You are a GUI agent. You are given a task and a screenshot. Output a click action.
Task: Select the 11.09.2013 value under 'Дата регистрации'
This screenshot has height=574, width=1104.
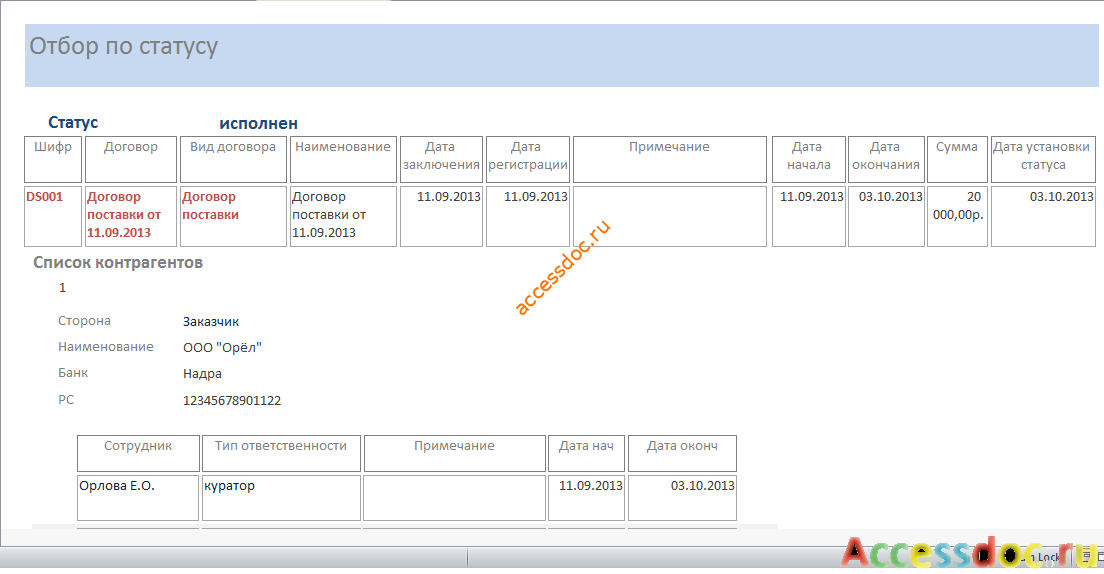click(x=528, y=216)
